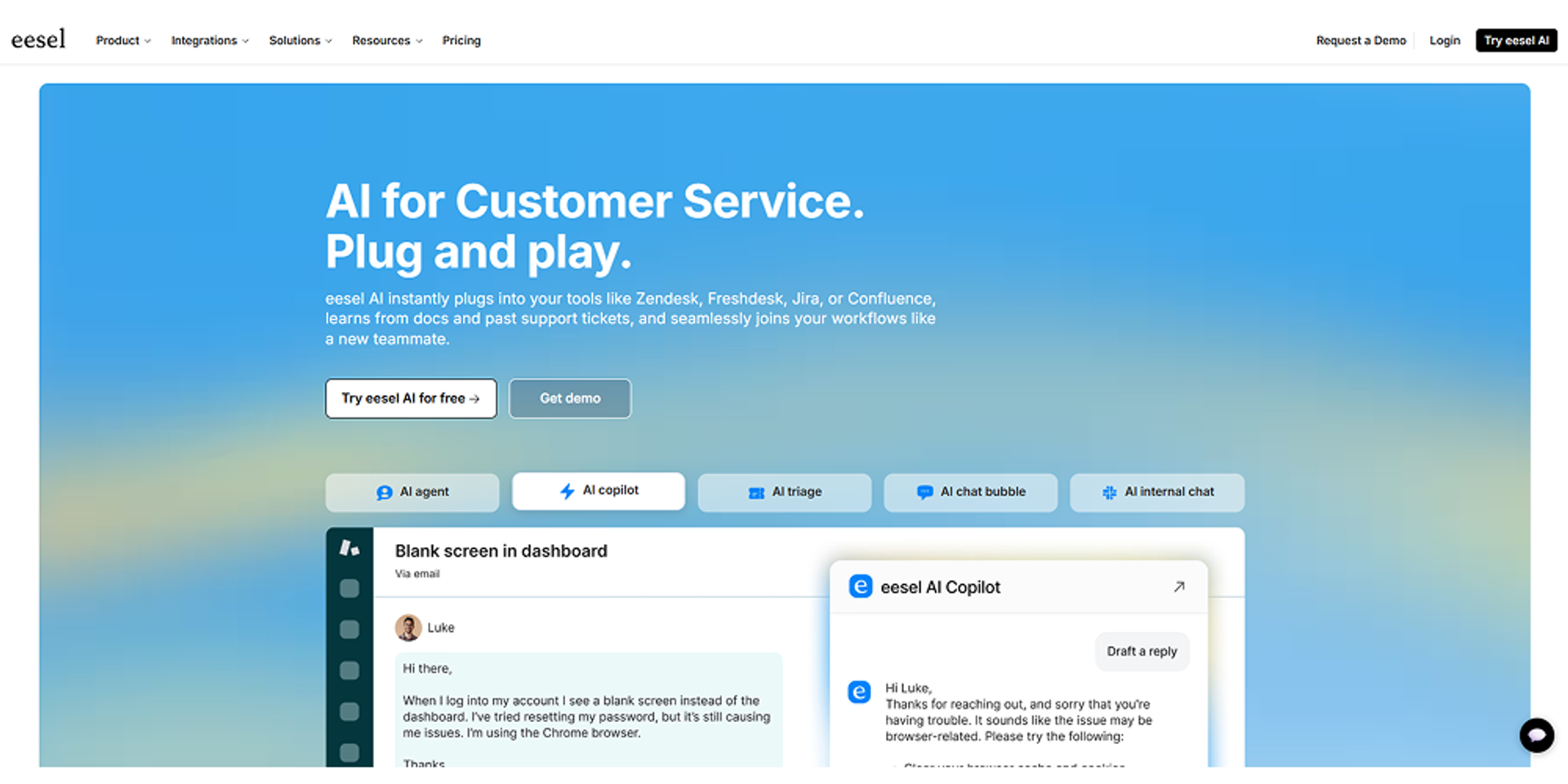
Task: Open the Solutions dropdown menu
Action: 301,40
